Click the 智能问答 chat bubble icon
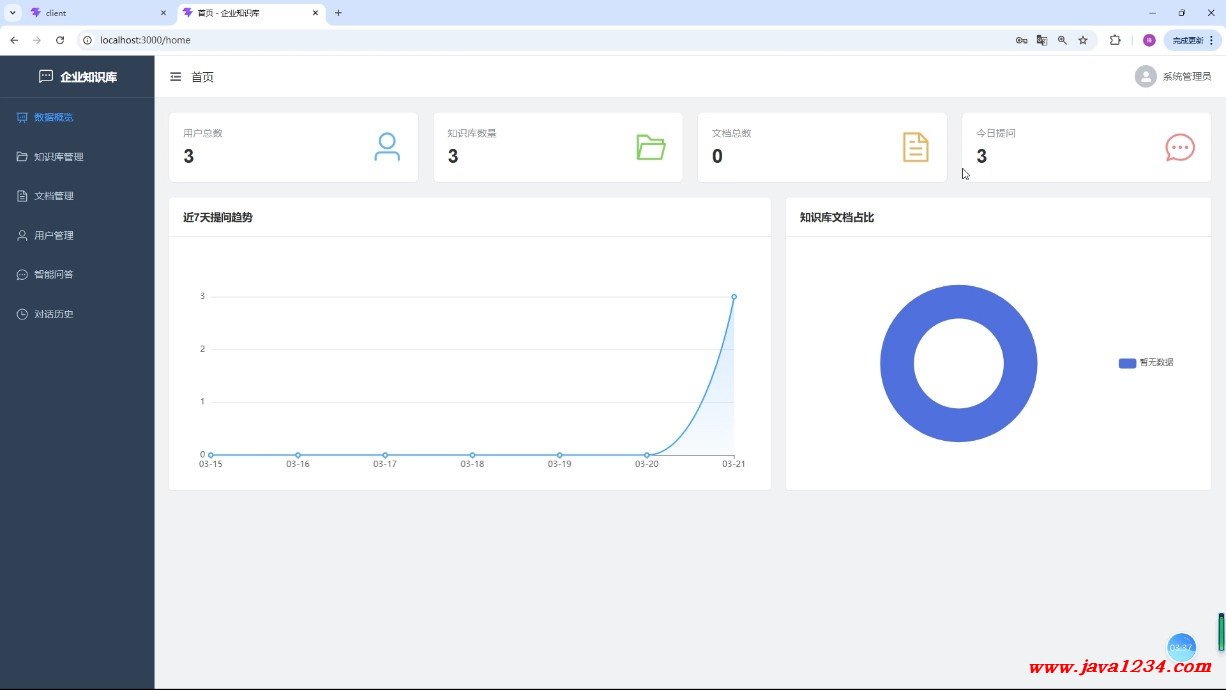 (22, 275)
